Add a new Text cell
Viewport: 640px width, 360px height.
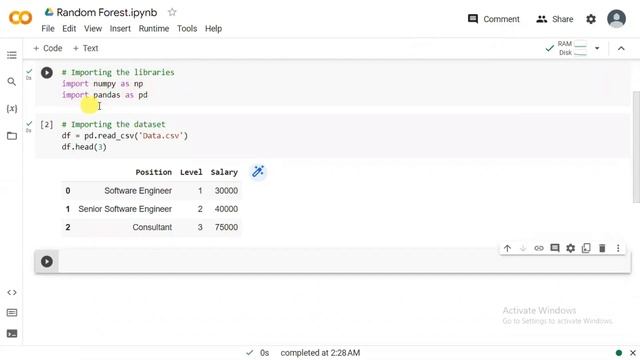pos(85,48)
